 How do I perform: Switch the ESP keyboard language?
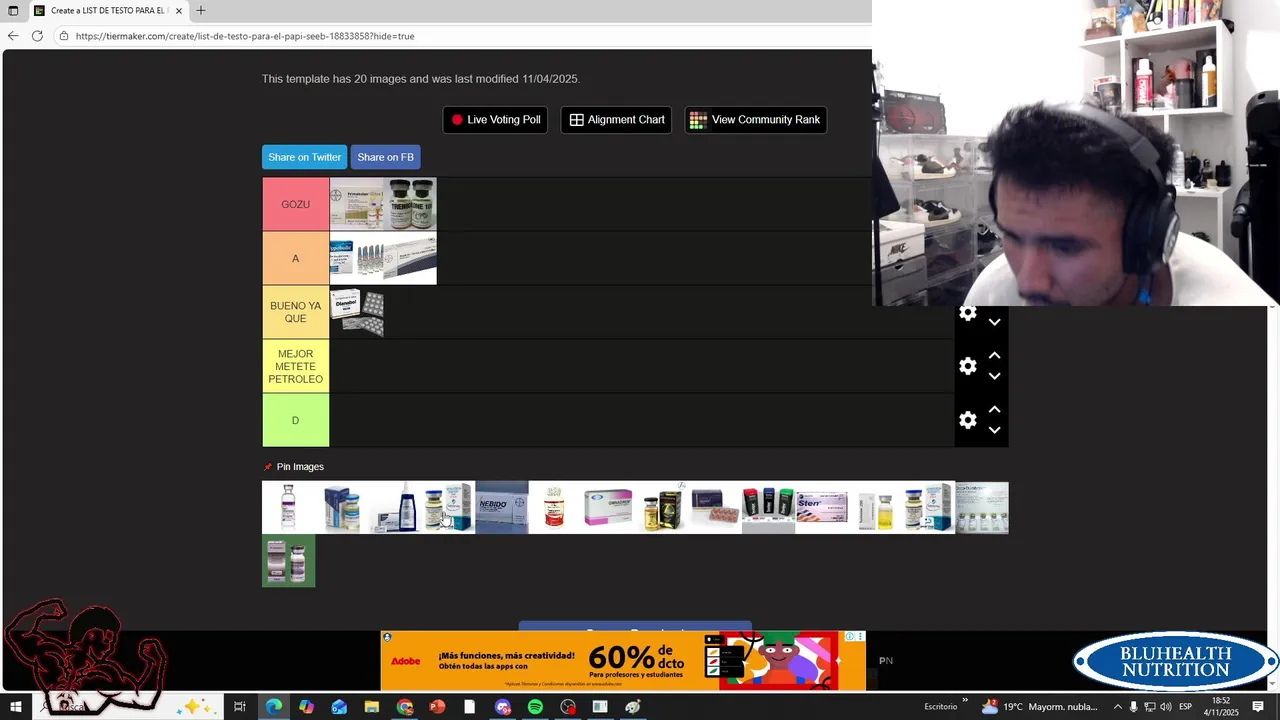click(1185, 707)
